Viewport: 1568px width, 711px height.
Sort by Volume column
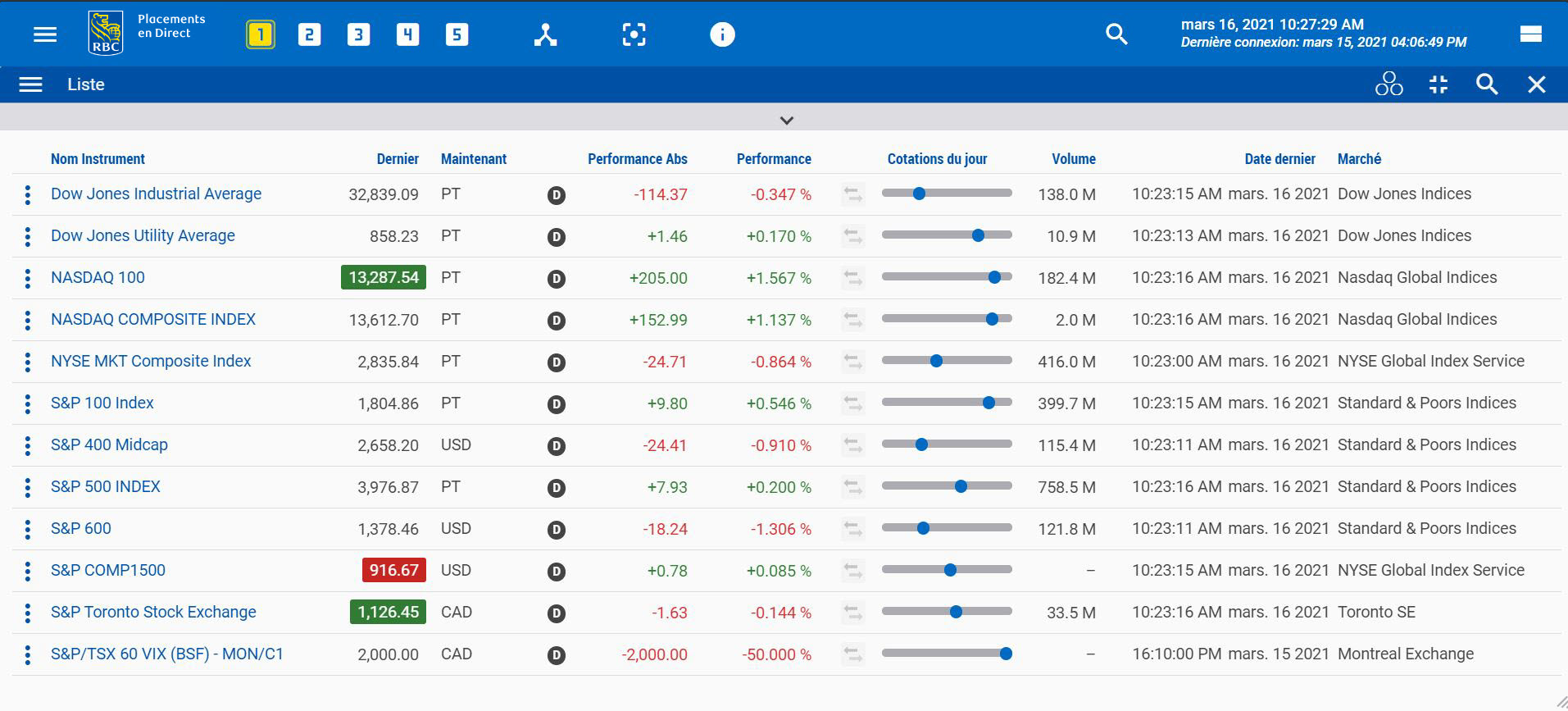[1074, 159]
